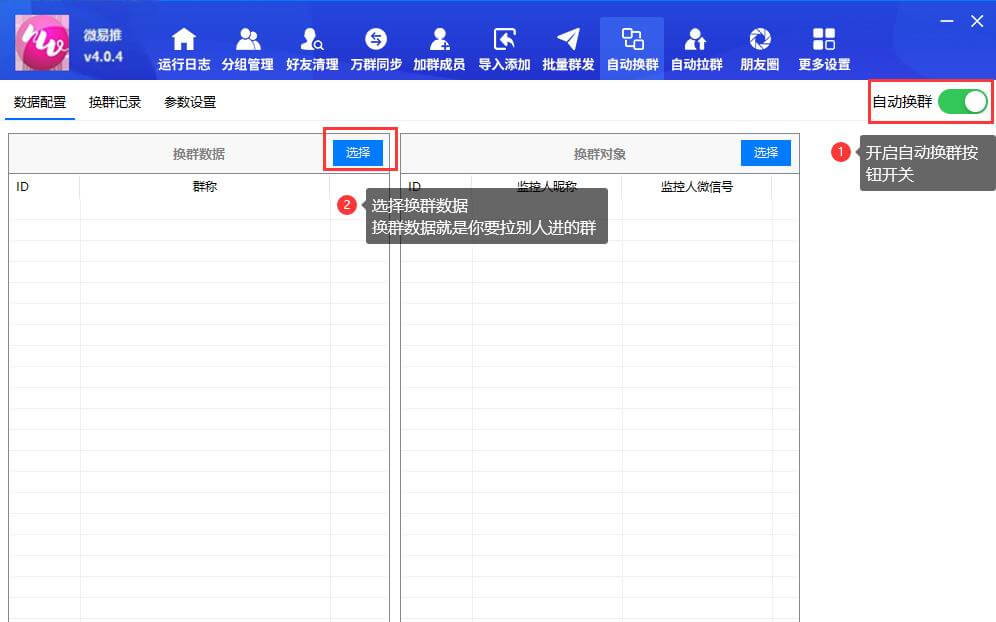Open the 运行日志 panel from the toolbar
The height and width of the screenshot is (622, 996).
click(x=183, y=45)
